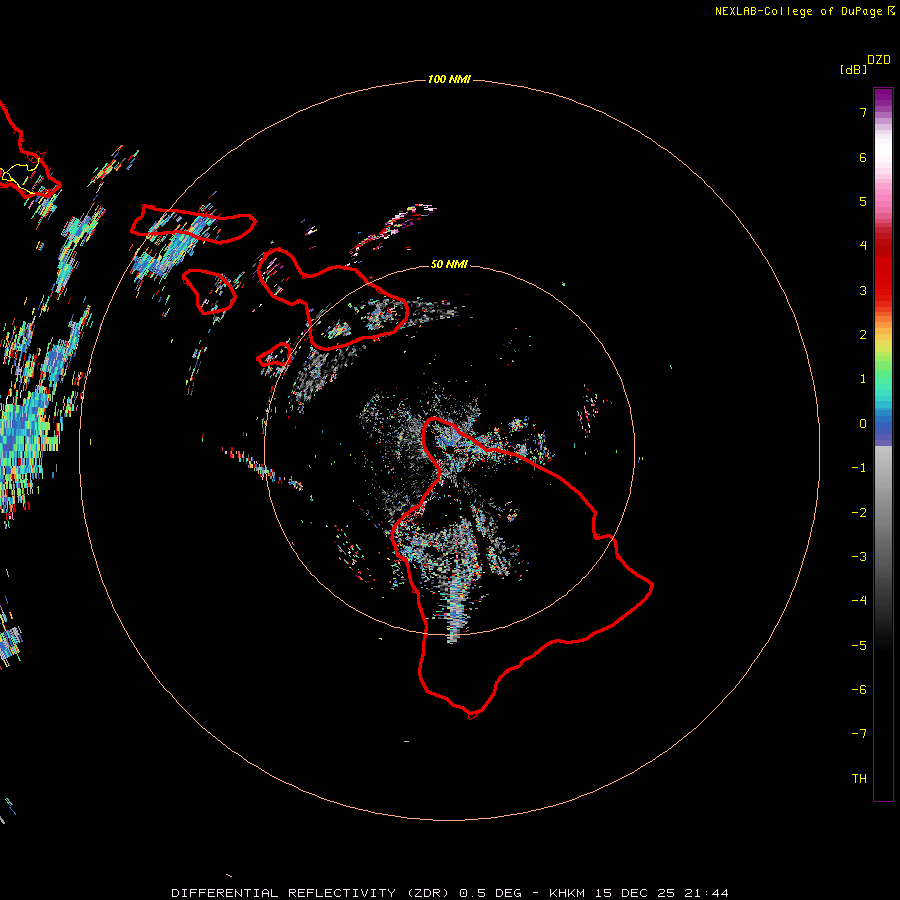Click the Differential Reflectivity KHKM caption text
Screen dimensions: 900x900
click(x=450, y=893)
